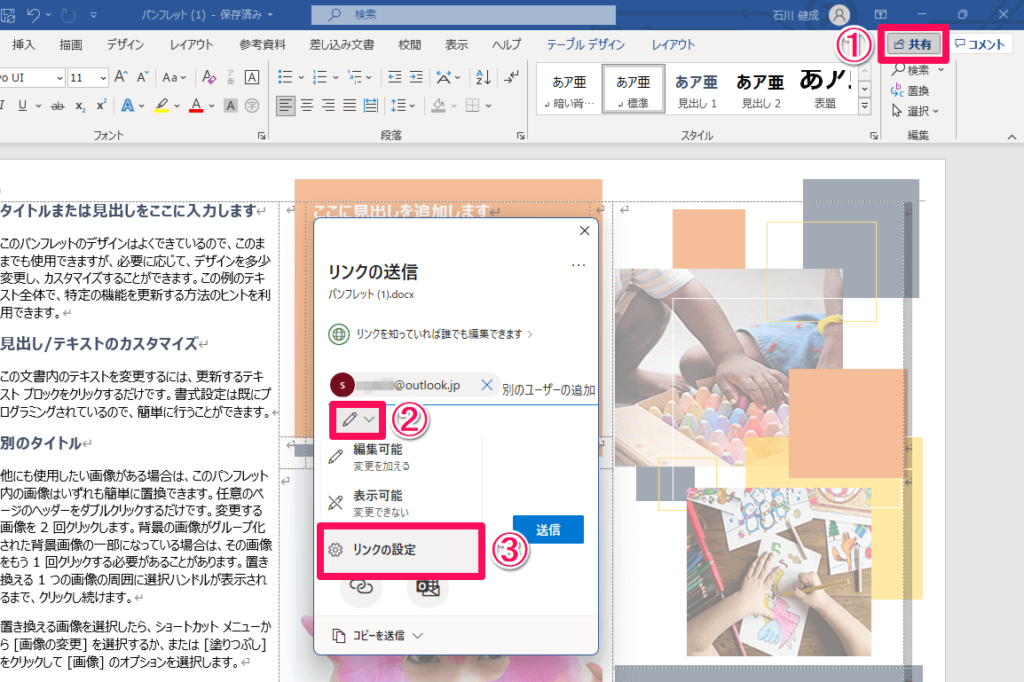
Task: Align text left
Action: [285, 105]
